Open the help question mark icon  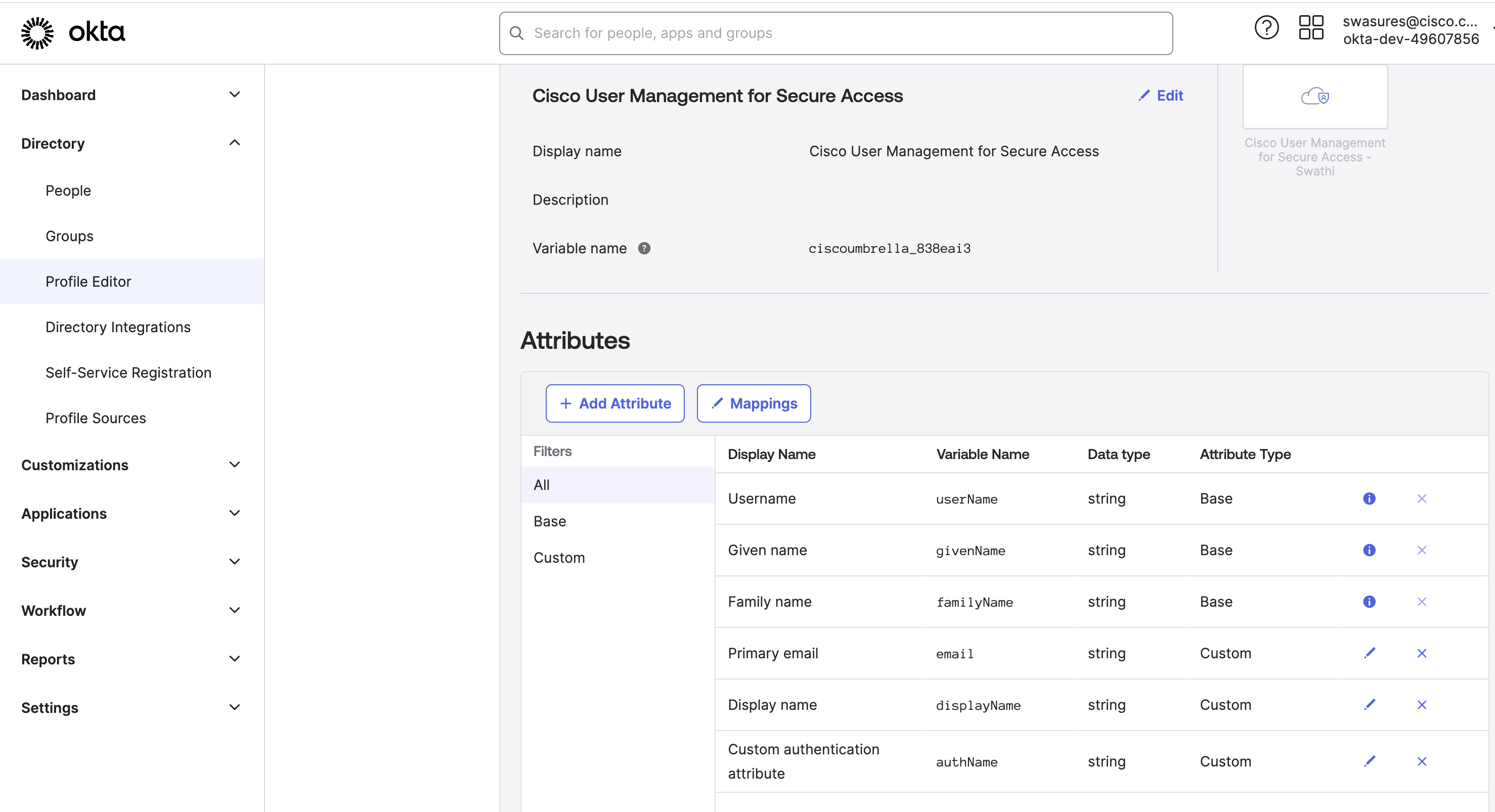click(1266, 28)
